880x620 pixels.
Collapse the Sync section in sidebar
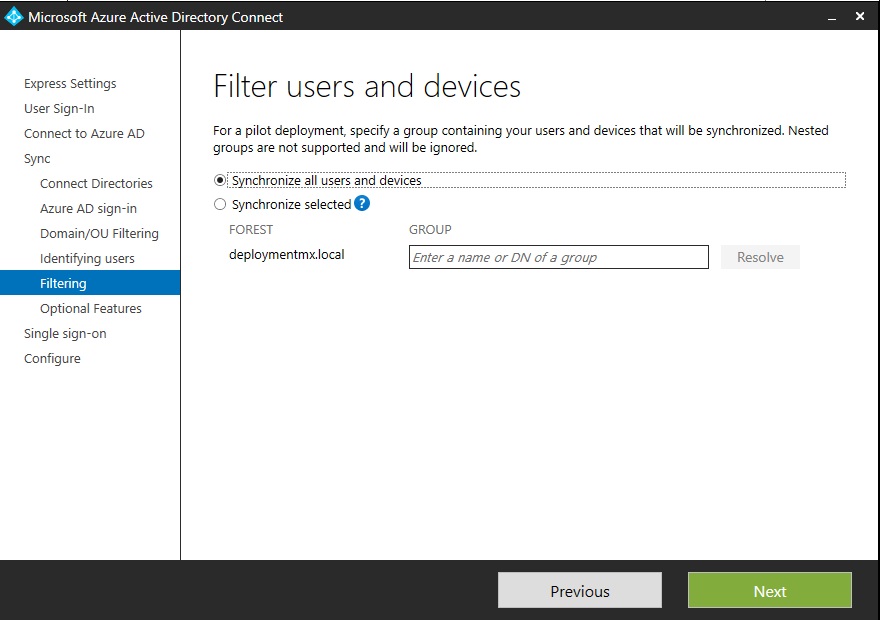coord(37,159)
